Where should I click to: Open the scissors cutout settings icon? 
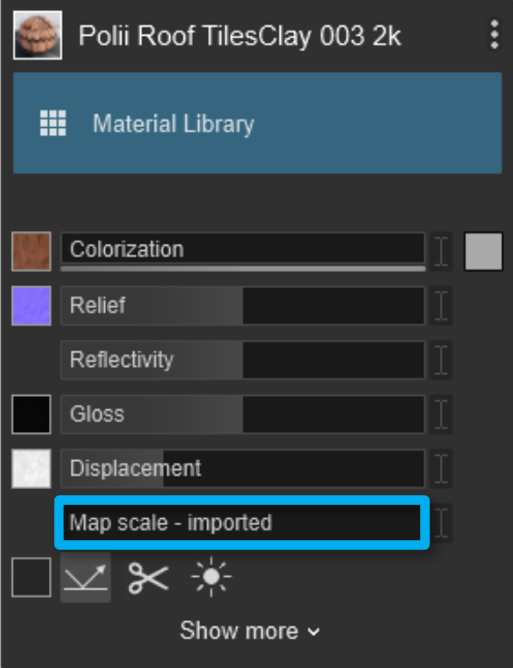148,578
